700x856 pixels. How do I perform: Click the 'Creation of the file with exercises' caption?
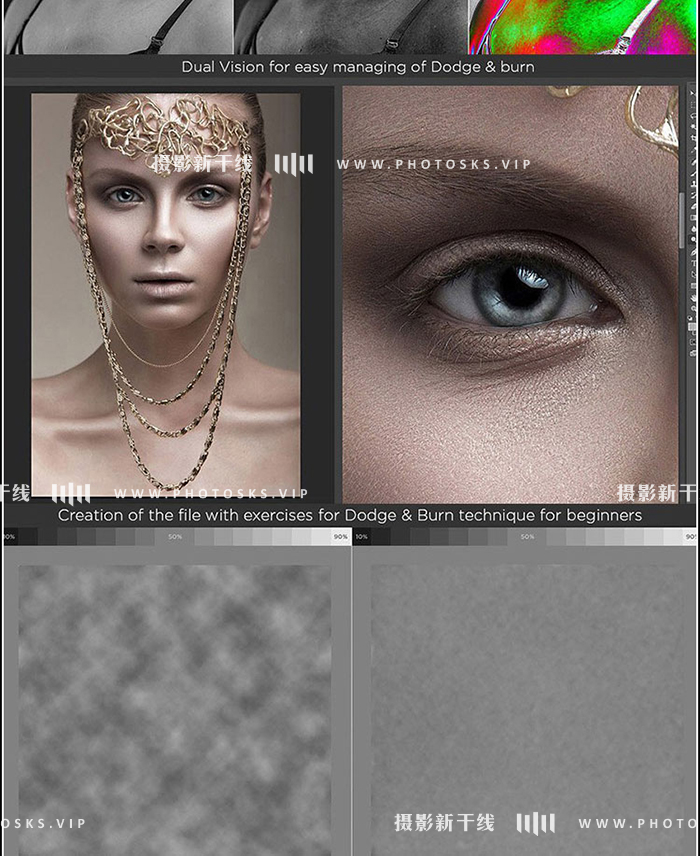(x=350, y=515)
